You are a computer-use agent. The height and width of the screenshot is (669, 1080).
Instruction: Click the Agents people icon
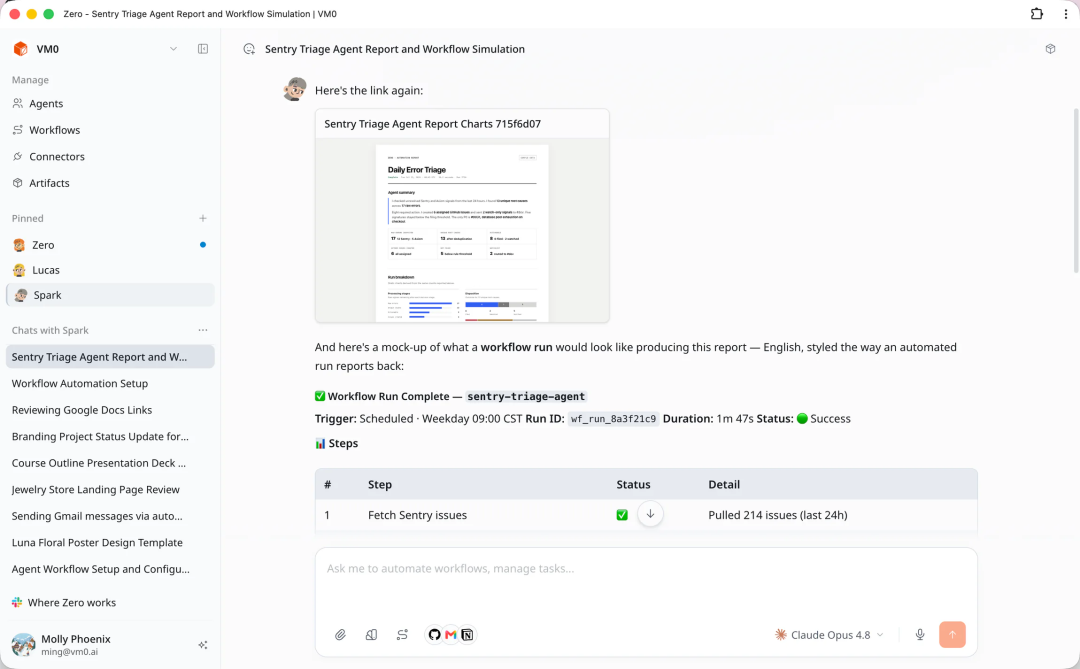18,103
